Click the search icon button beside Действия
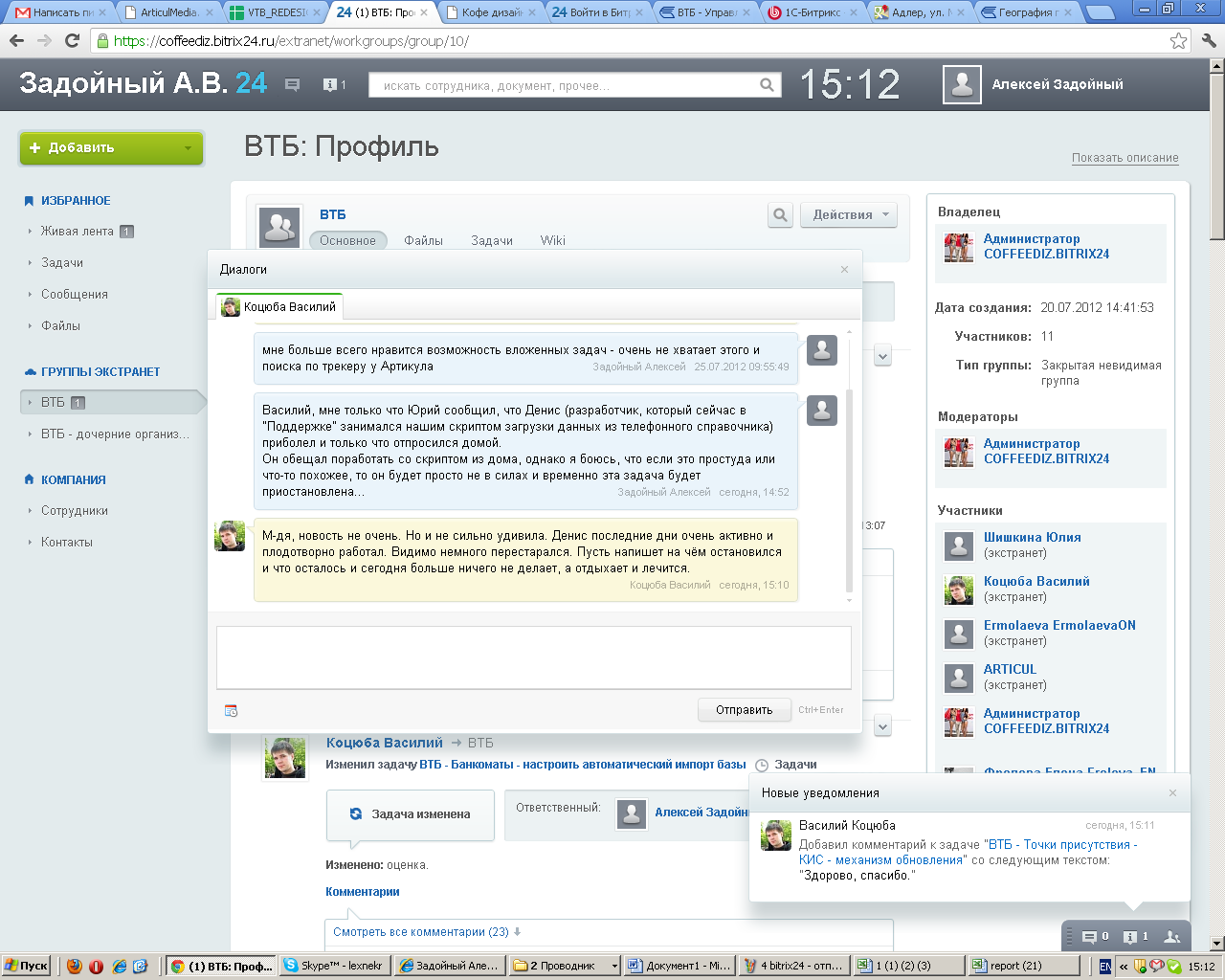 pos(780,215)
